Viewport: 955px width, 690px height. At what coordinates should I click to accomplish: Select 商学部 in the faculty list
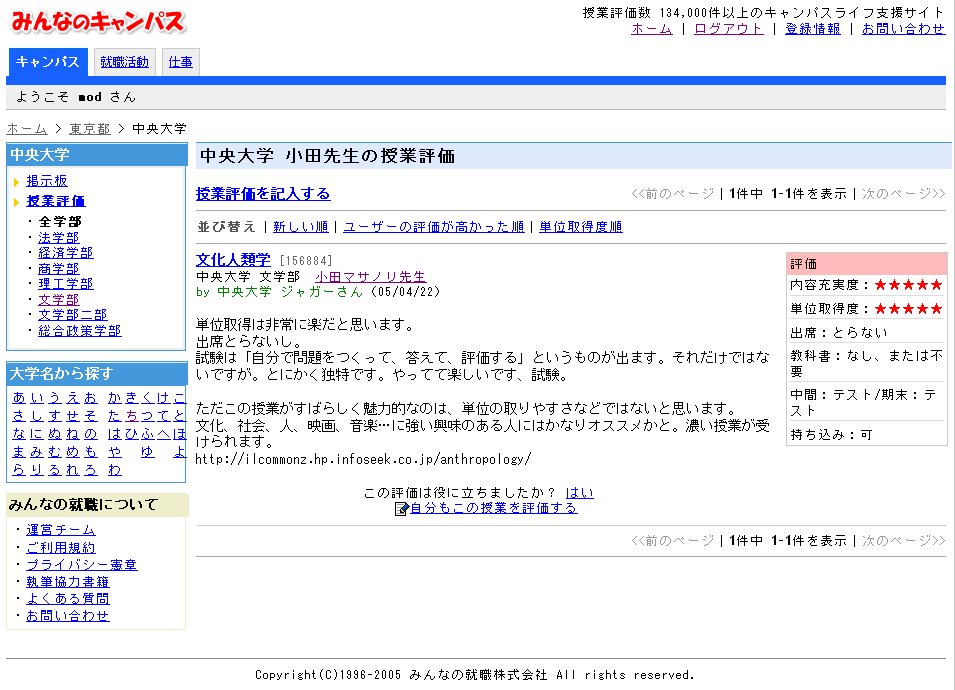[58, 269]
